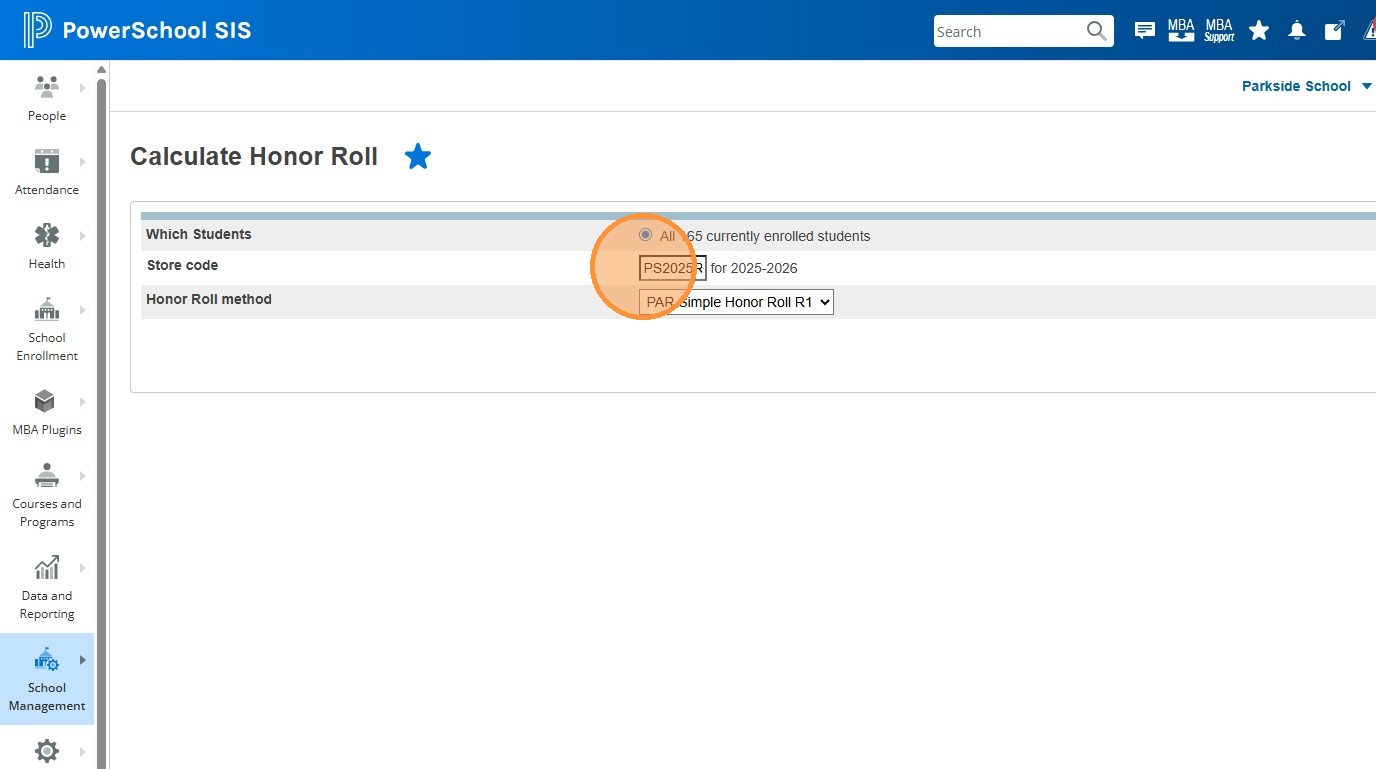Click the search magnifier icon
This screenshot has width=1376, height=769.
coord(1096,31)
